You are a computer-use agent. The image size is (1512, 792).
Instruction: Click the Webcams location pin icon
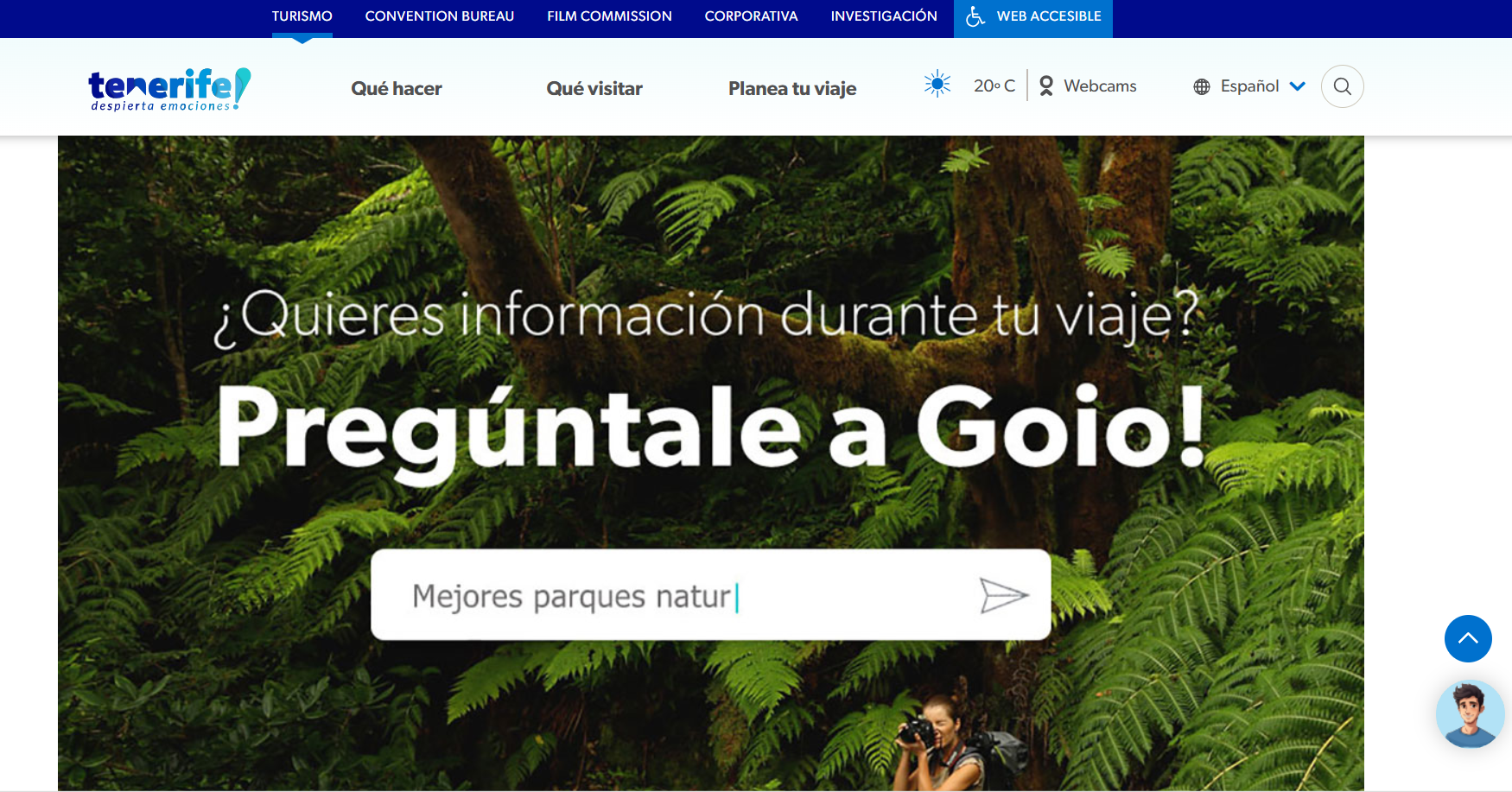pyautogui.click(x=1046, y=86)
